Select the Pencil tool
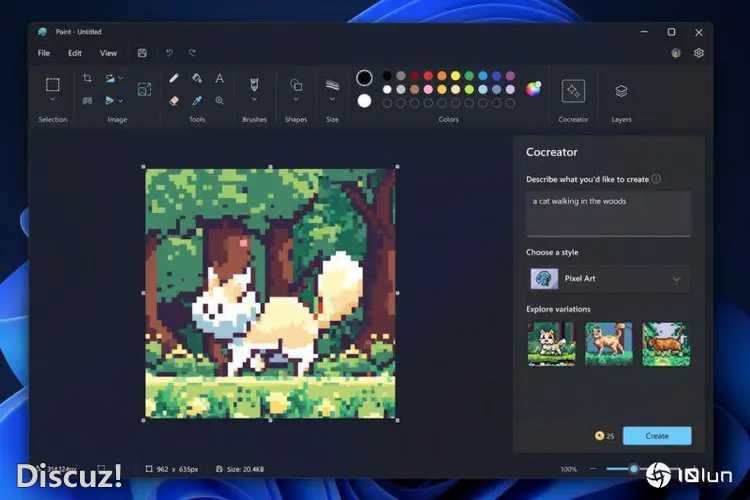This screenshot has height=500, width=750. (x=174, y=78)
